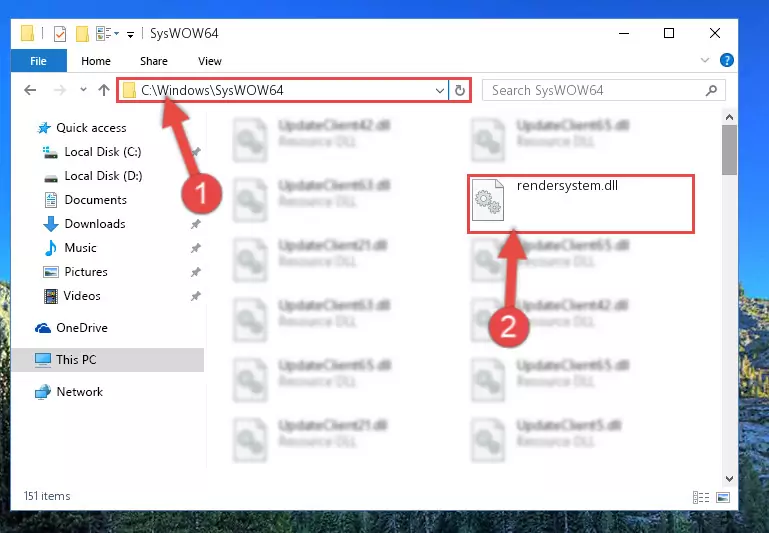
Task: Click the rendersystem.dll gear file icon
Action: [x=488, y=200]
